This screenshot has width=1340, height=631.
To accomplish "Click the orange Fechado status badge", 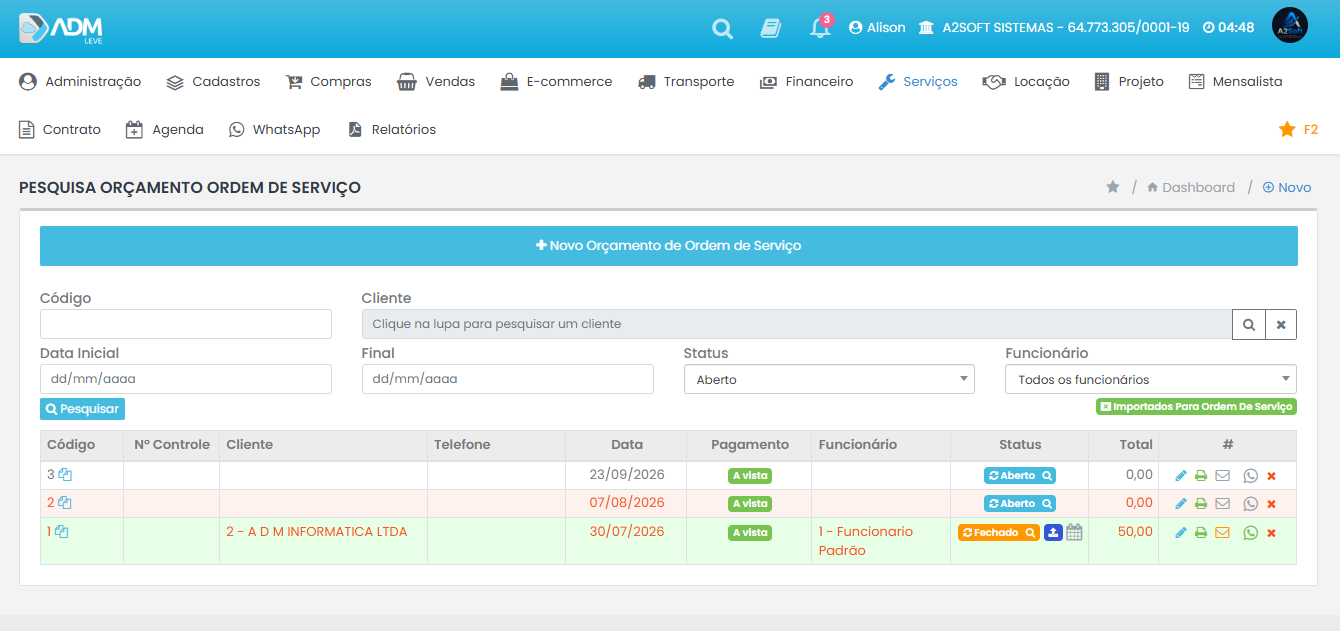I will 999,533.
